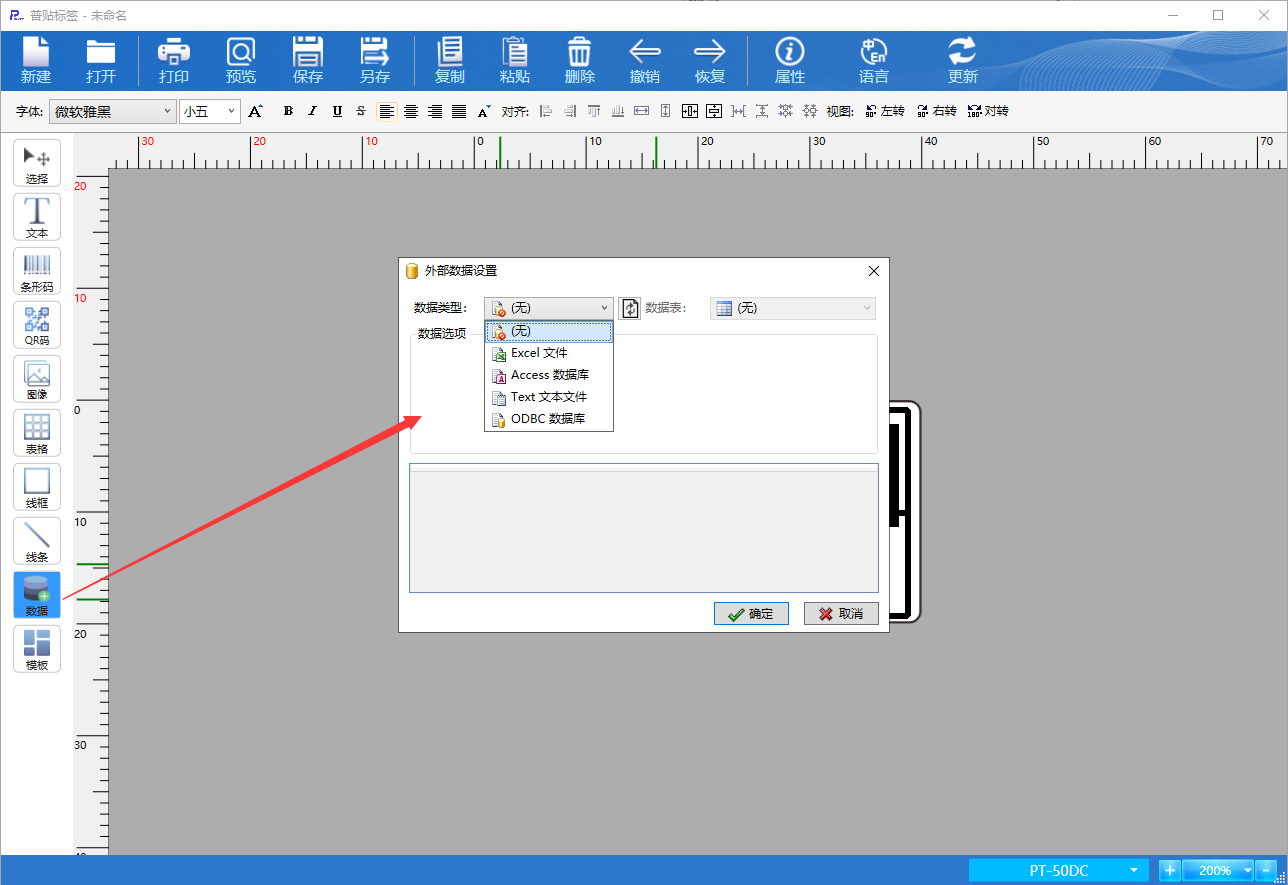
Task: Click the data preview list area
Action: pyautogui.click(x=644, y=528)
